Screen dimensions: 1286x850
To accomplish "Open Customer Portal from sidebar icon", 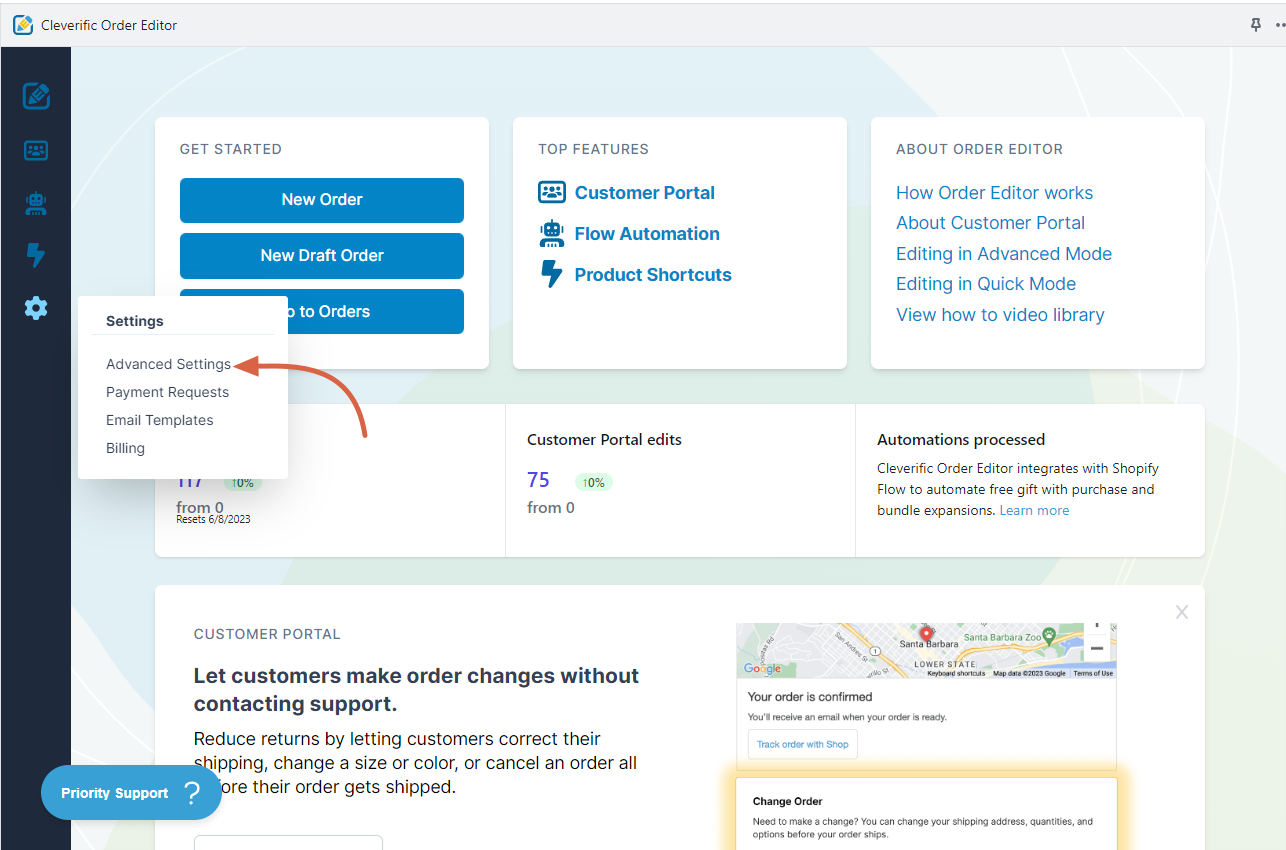I will (x=36, y=150).
